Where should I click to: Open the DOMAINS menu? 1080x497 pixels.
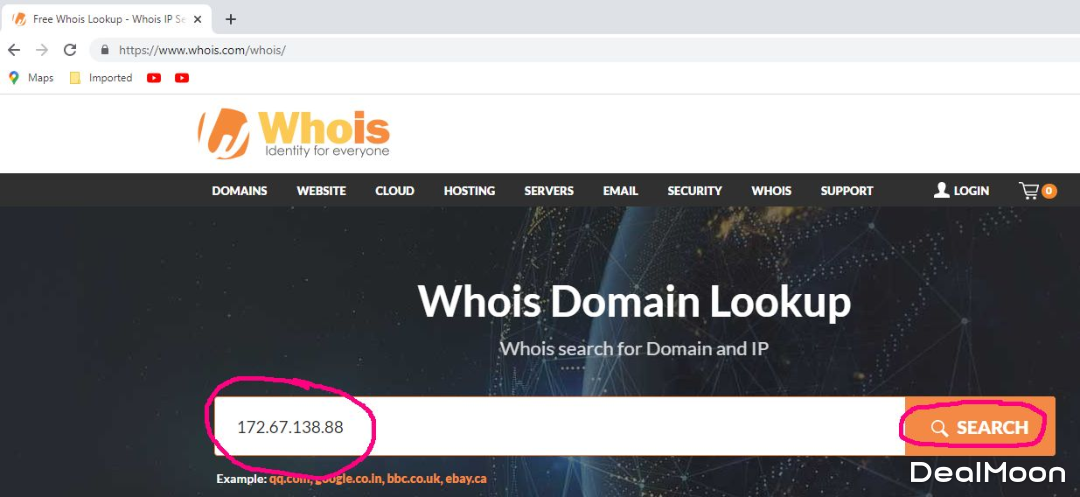pos(239,191)
